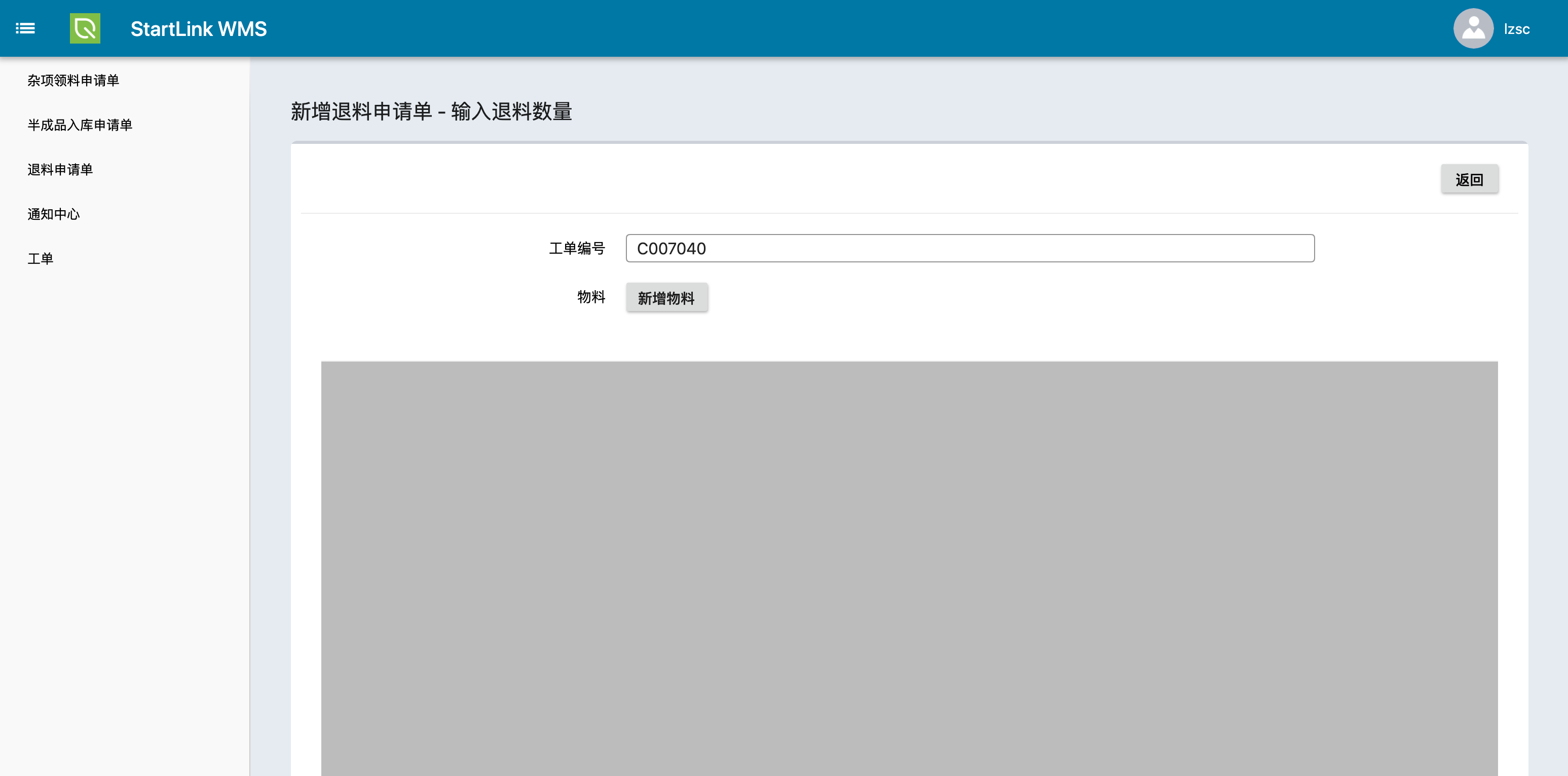Focus the 工单编号 input field
The width and height of the screenshot is (1568, 776).
point(970,248)
